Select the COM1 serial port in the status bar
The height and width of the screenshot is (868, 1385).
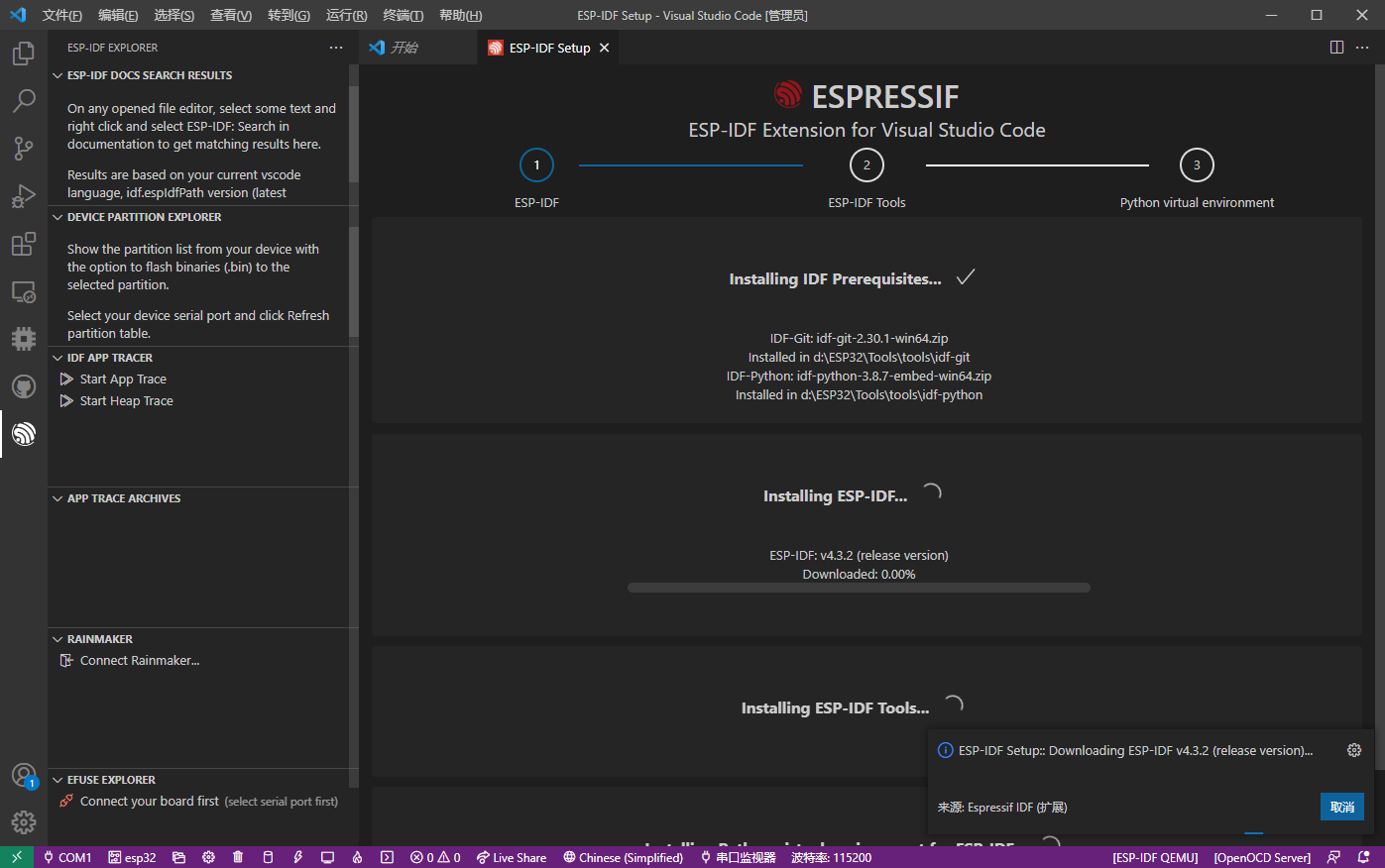pos(67,857)
